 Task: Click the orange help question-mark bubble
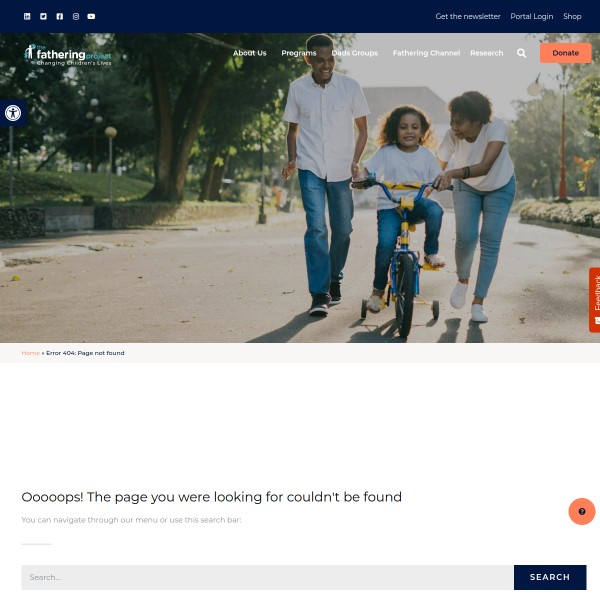[x=582, y=511]
